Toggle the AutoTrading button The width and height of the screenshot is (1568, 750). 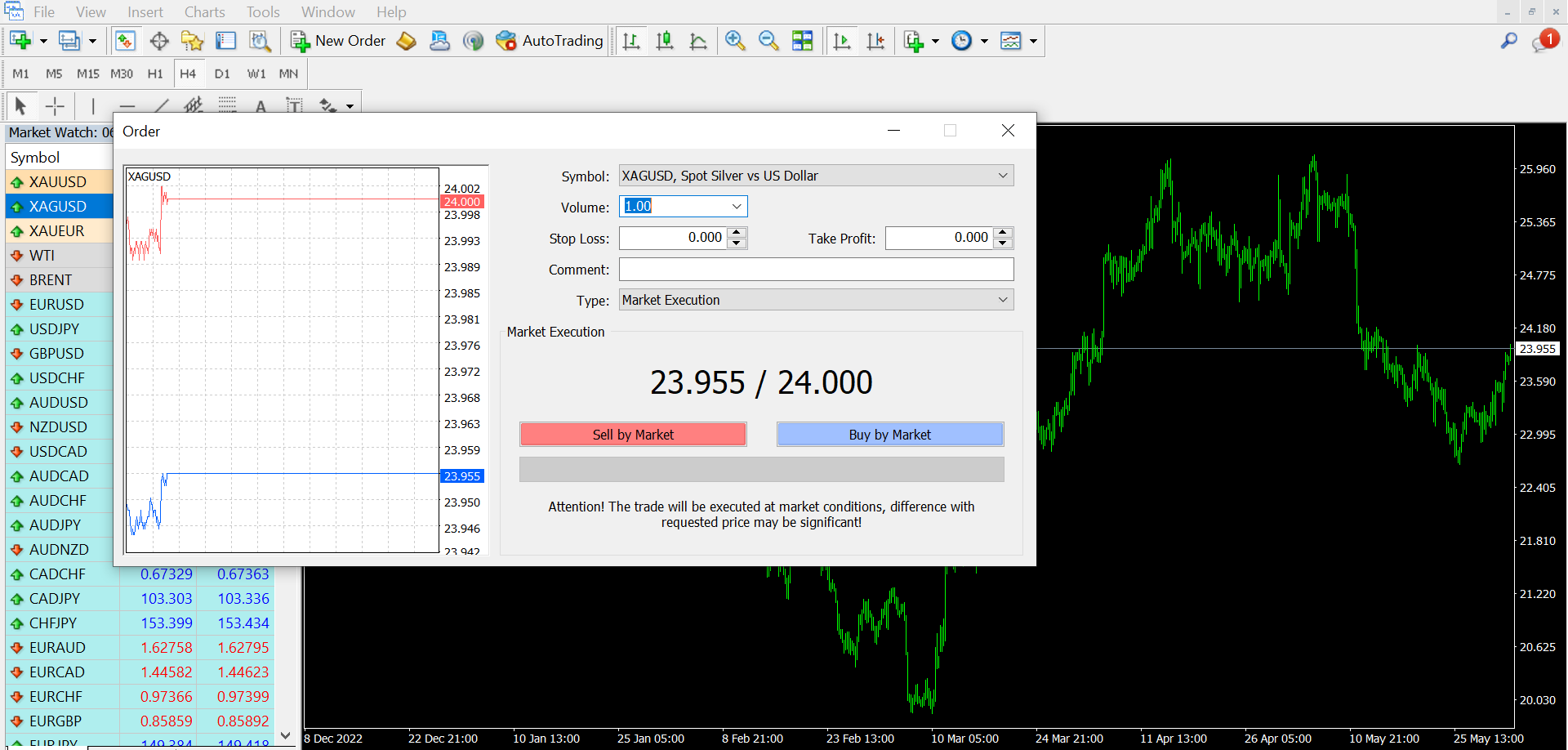click(550, 41)
